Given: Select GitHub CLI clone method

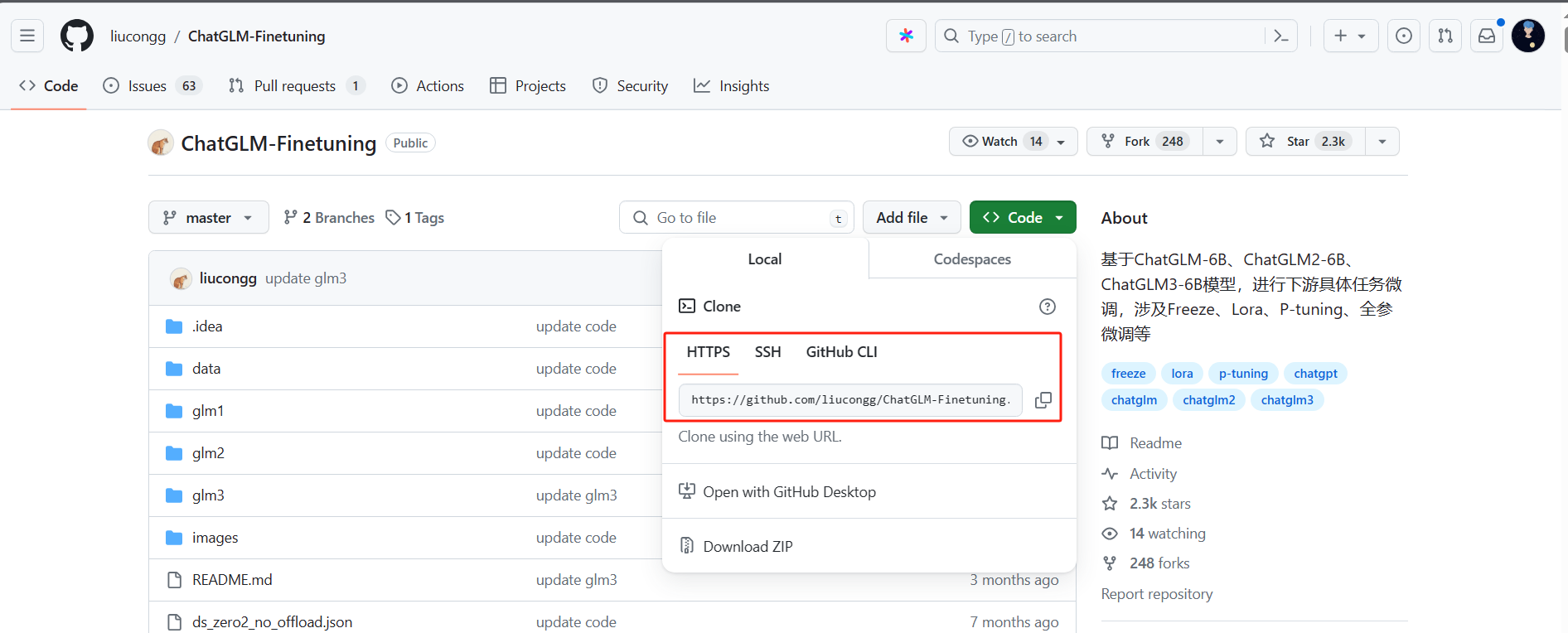Looking at the screenshot, I should click(841, 352).
